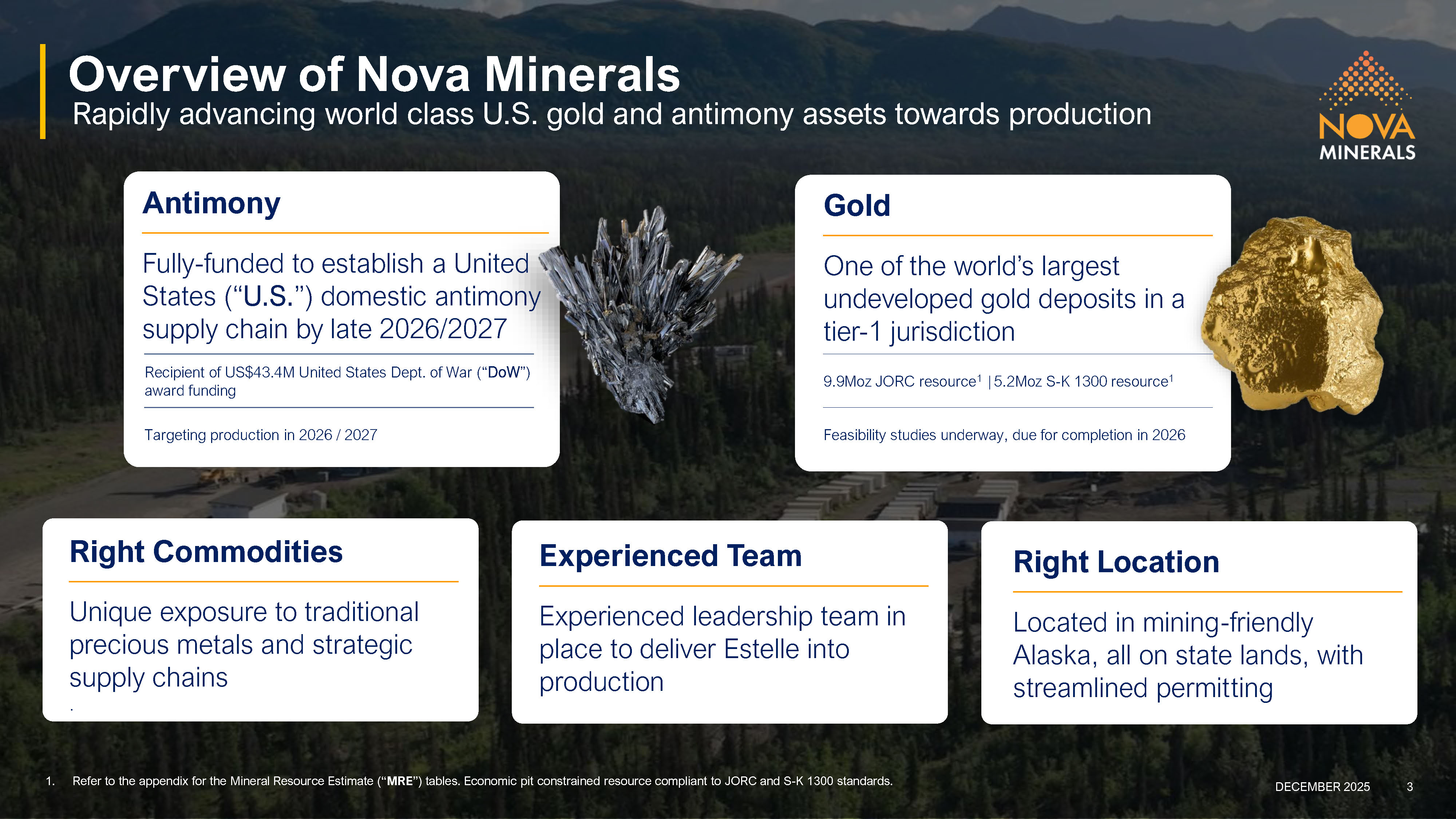
Task: Click the DECEMBER 2025 date label
Action: coord(1322,787)
